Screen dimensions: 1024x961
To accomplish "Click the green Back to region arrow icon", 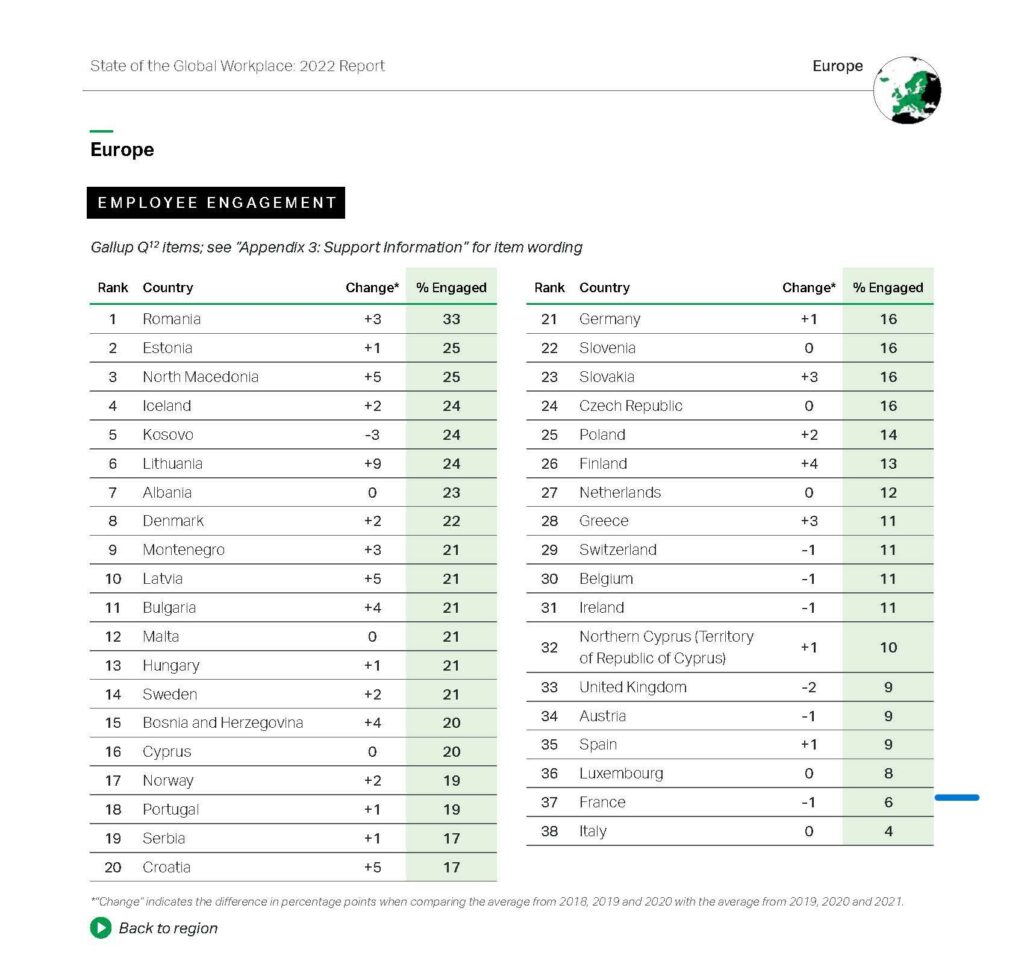I will 101,928.
